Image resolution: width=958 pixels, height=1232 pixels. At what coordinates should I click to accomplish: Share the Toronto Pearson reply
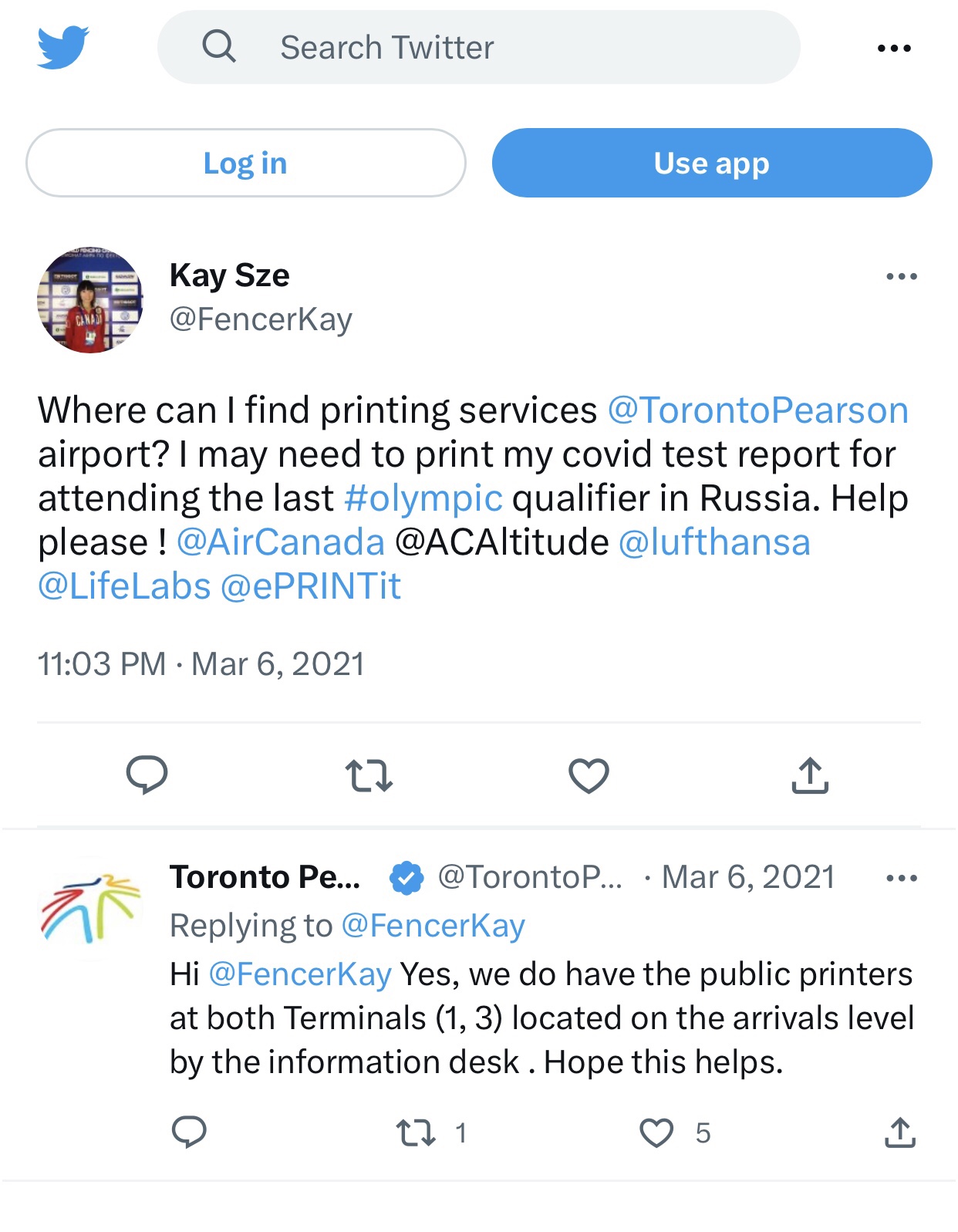pyautogui.click(x=899, y=1132)
